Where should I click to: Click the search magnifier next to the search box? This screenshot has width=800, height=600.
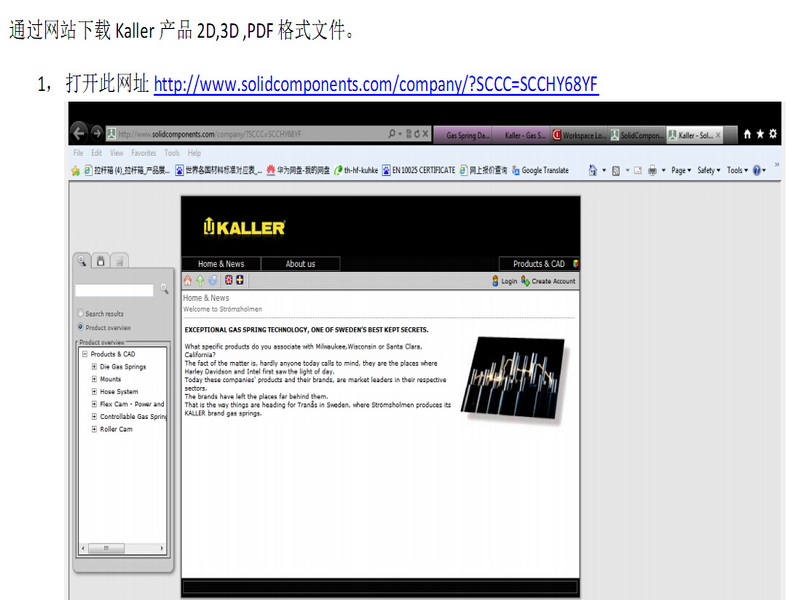[165, 290]
